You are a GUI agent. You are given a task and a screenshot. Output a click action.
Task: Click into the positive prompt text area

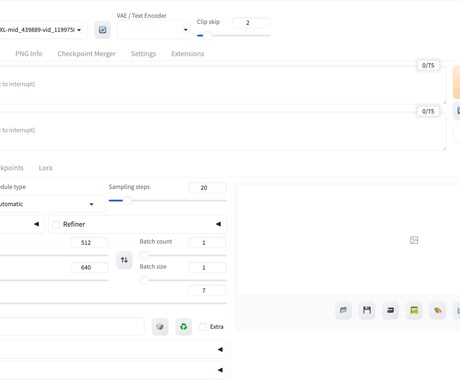point(222,85)
